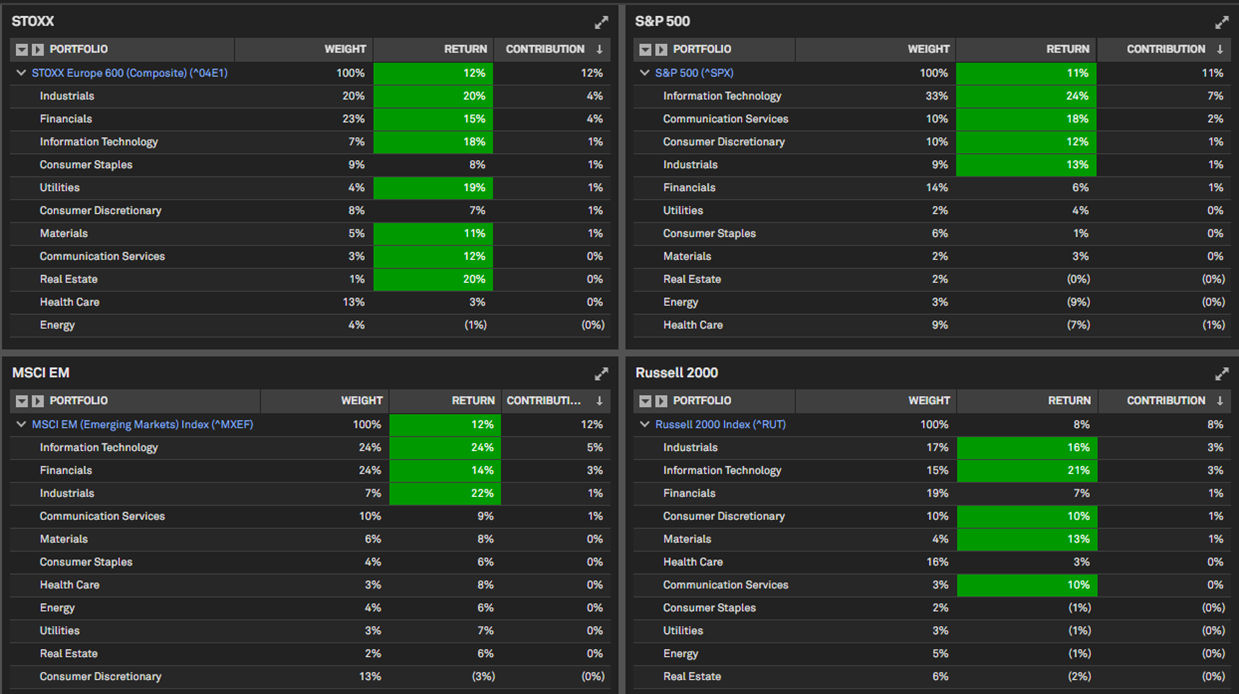Click the Russell 2000 panel title
Screen dimensions: 1239x694
coord(676,373)
